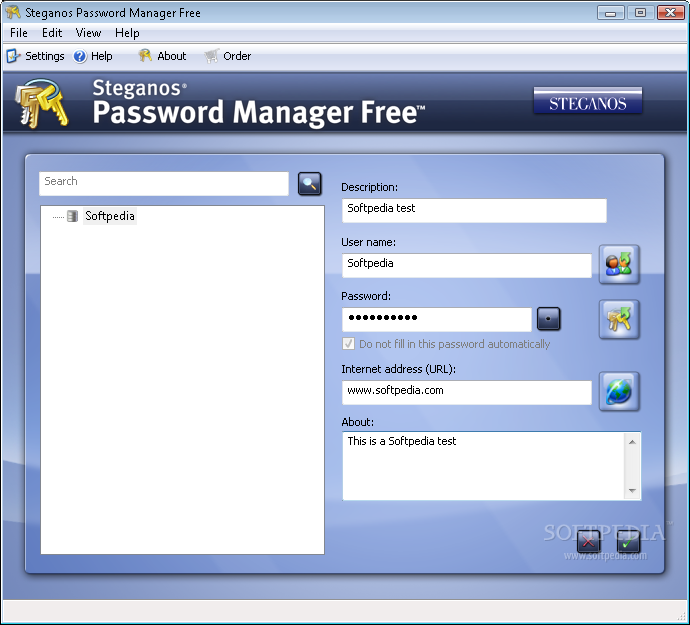The image size is (690, 625).
Task: Select the Softpedia entry in the tree
Action: (x=110, y=216)
